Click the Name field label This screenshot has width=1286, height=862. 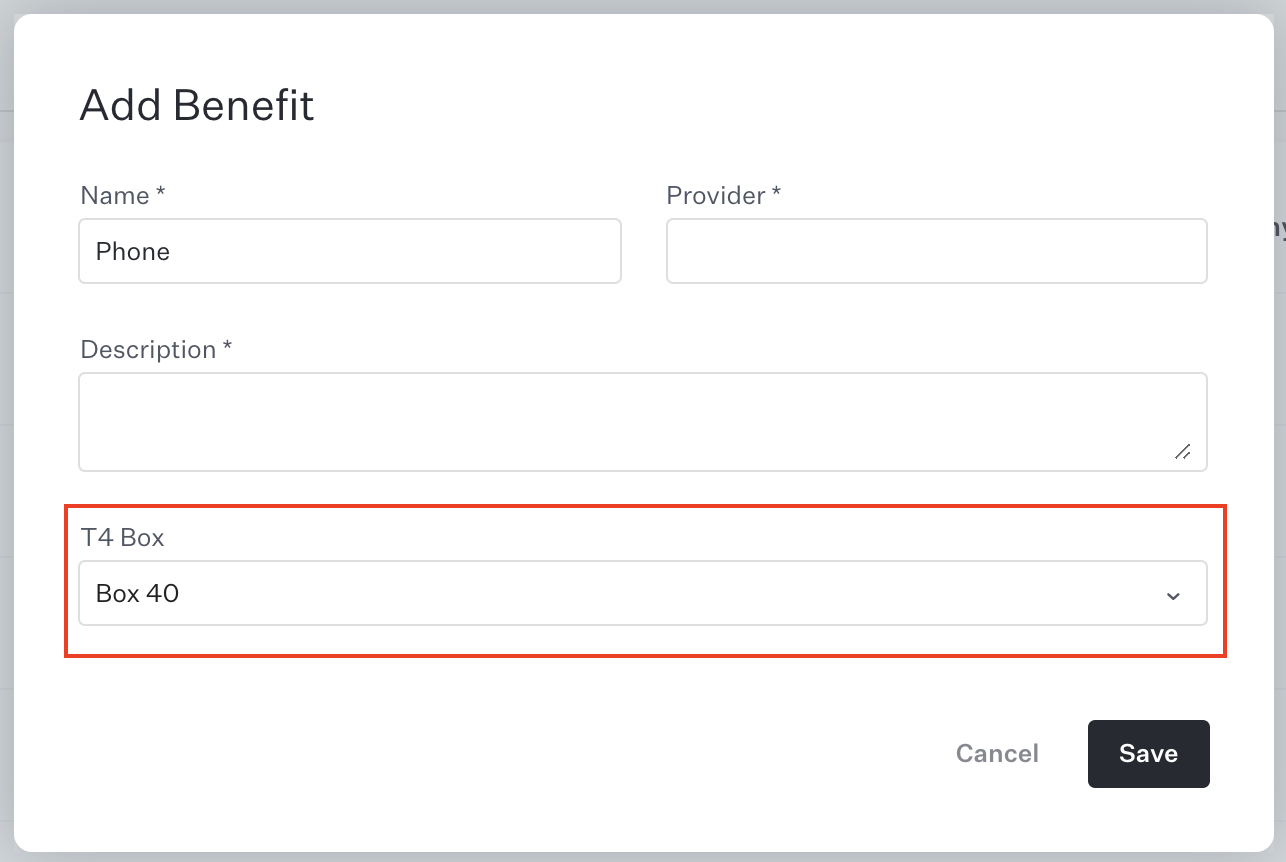(x=115, y=195)
